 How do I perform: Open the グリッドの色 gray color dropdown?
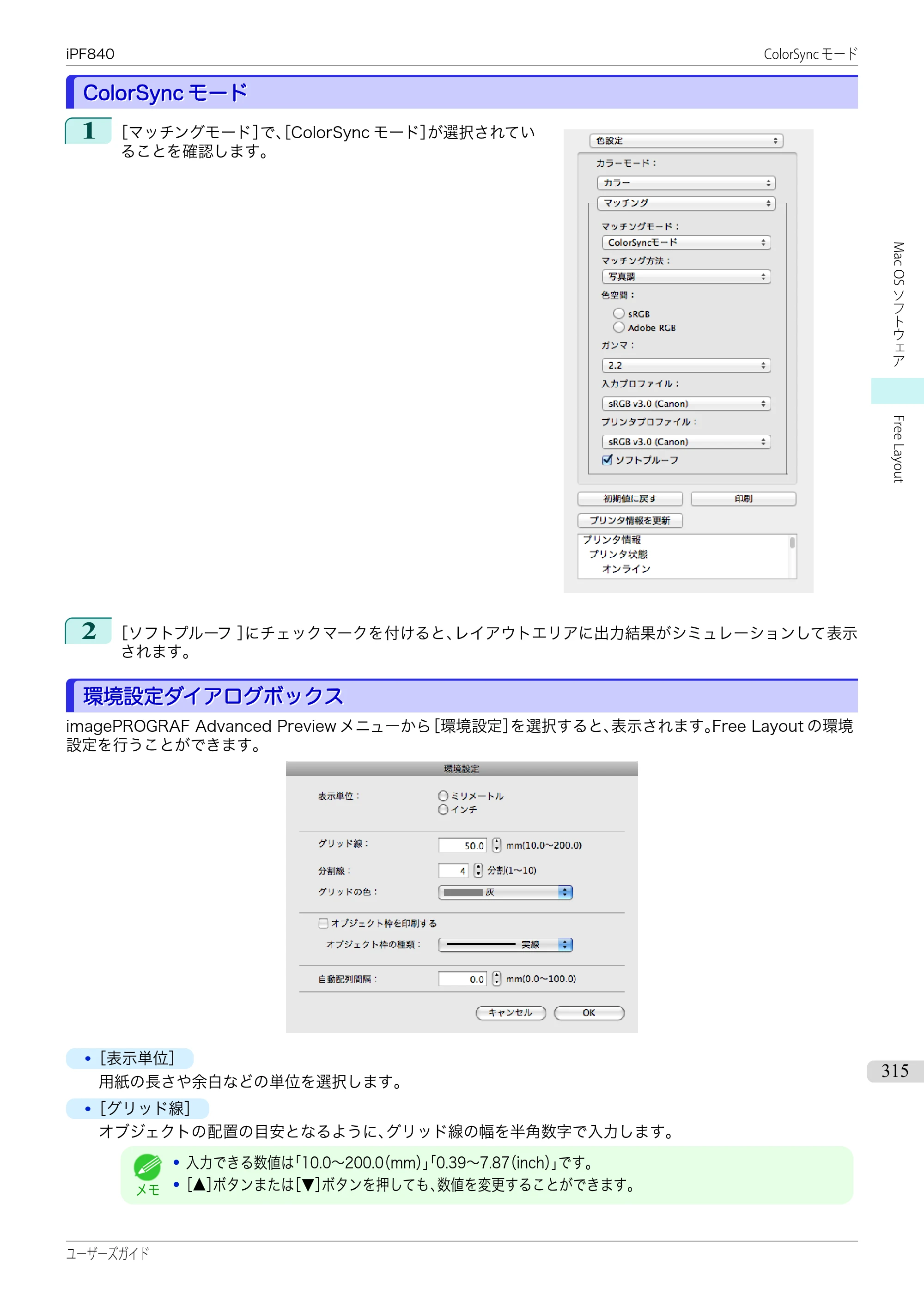click(505, 892)
